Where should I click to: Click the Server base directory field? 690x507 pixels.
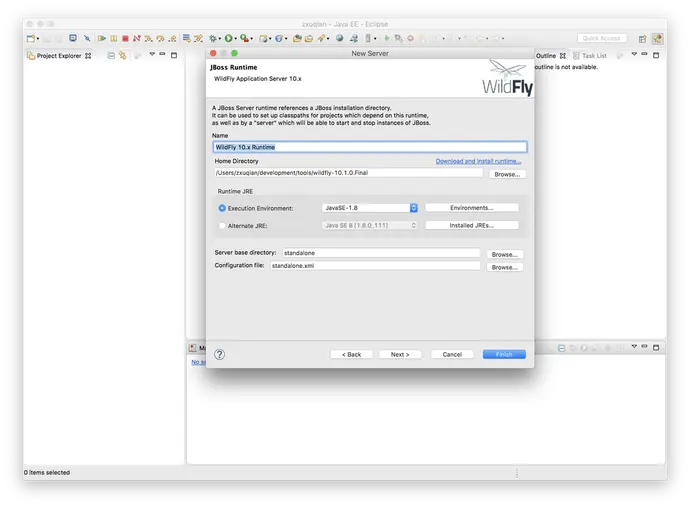click(x=381, y=253)
